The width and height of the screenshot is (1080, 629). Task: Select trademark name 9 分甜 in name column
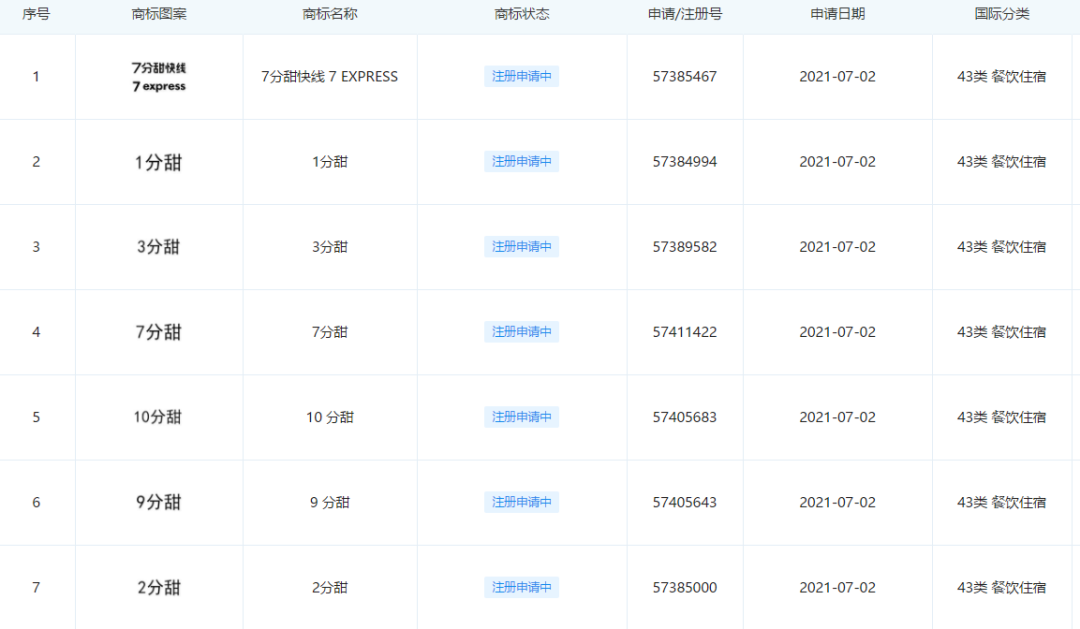point(330,502)
